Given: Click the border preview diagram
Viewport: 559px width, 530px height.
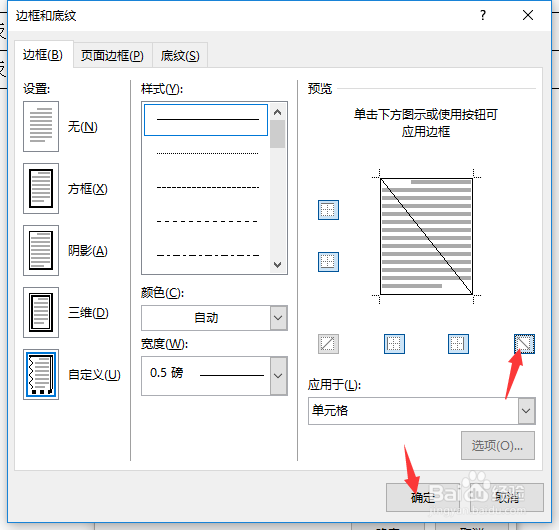Looking at the screenshot, I should [x=426, y=236].
